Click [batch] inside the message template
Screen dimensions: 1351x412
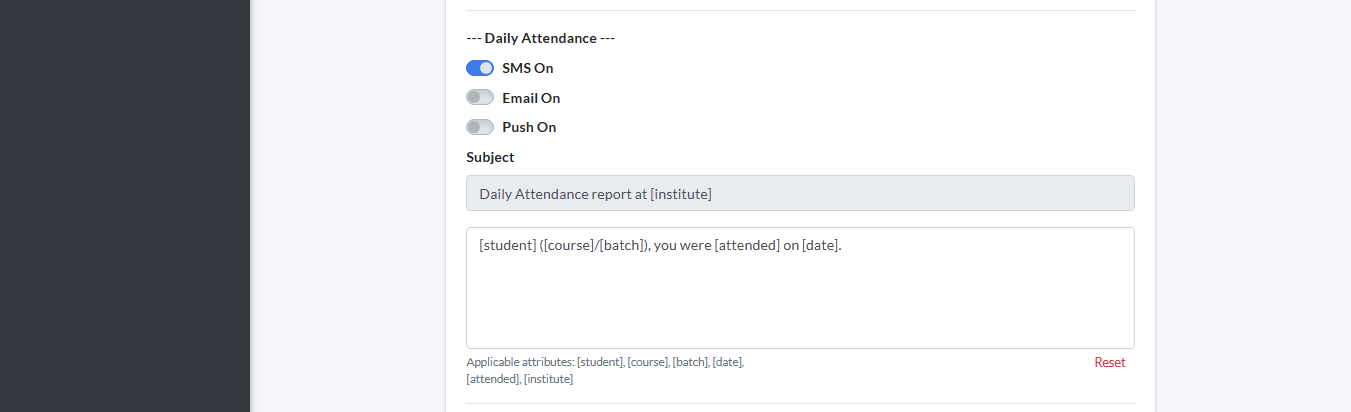coord(622,246)
